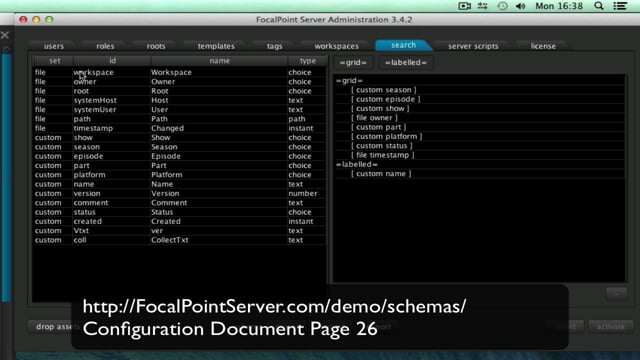Select the comment id row

[x=180, y=203]
